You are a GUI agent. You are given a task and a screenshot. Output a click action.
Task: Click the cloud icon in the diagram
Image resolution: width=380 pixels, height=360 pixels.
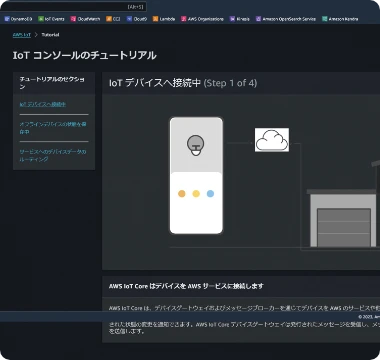[x=272, y=140]
